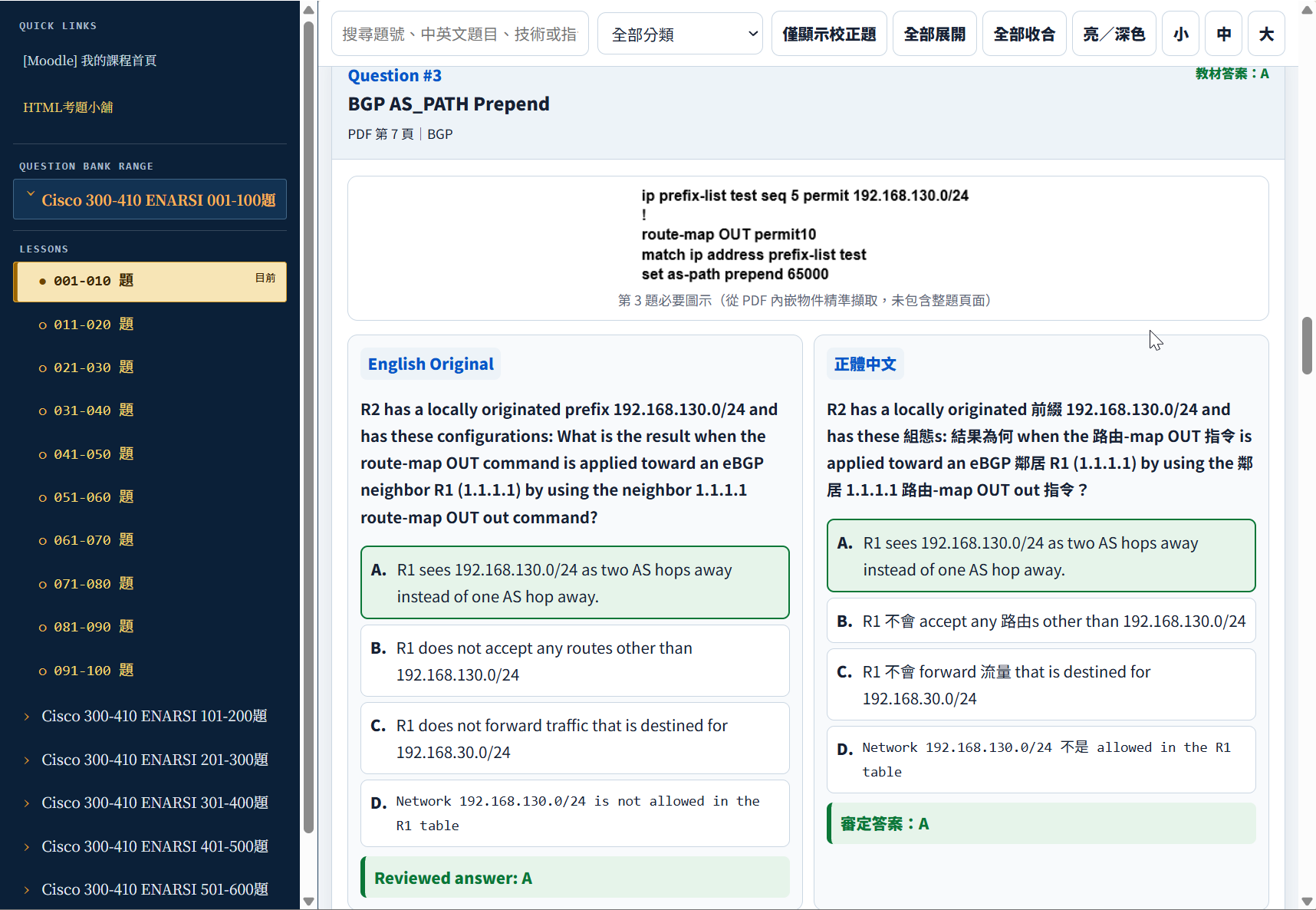Set small font size 小
1316x910 pixels.
tap(1181, 34)
